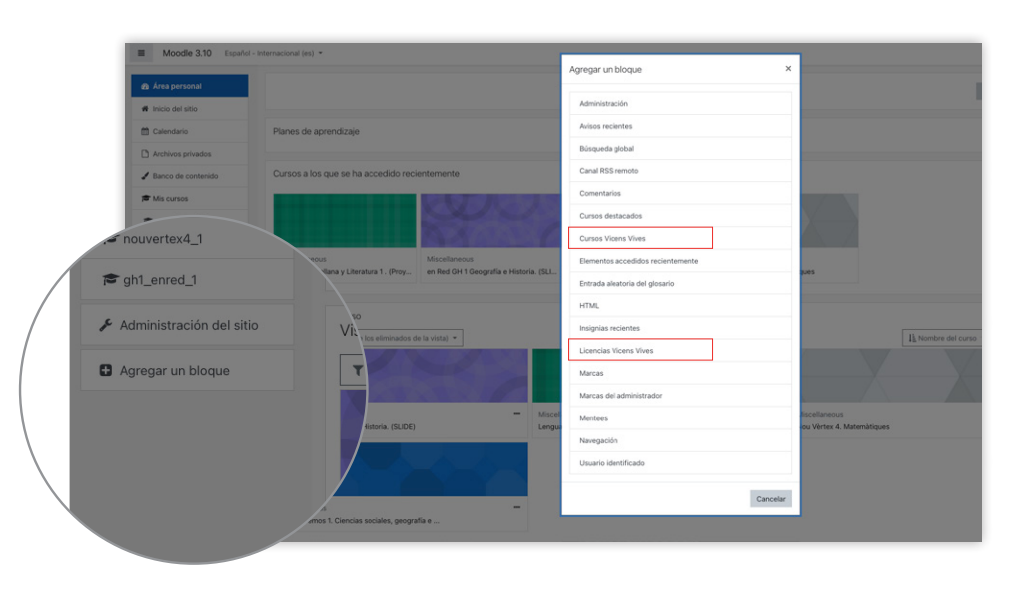Click the brush icon beside Banco de contenido
The width and height of the screenshot is (1022, 590).
coord(145,176)
